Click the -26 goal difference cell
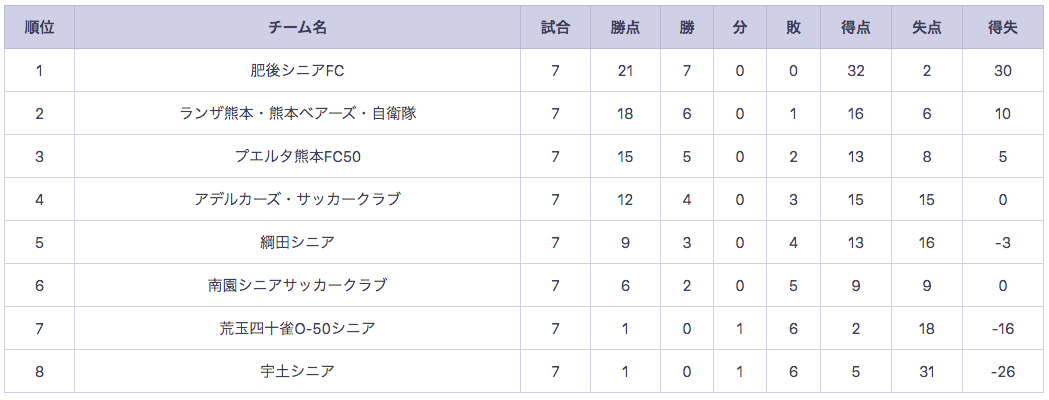1049x400 pixels. click(1003, 371)
